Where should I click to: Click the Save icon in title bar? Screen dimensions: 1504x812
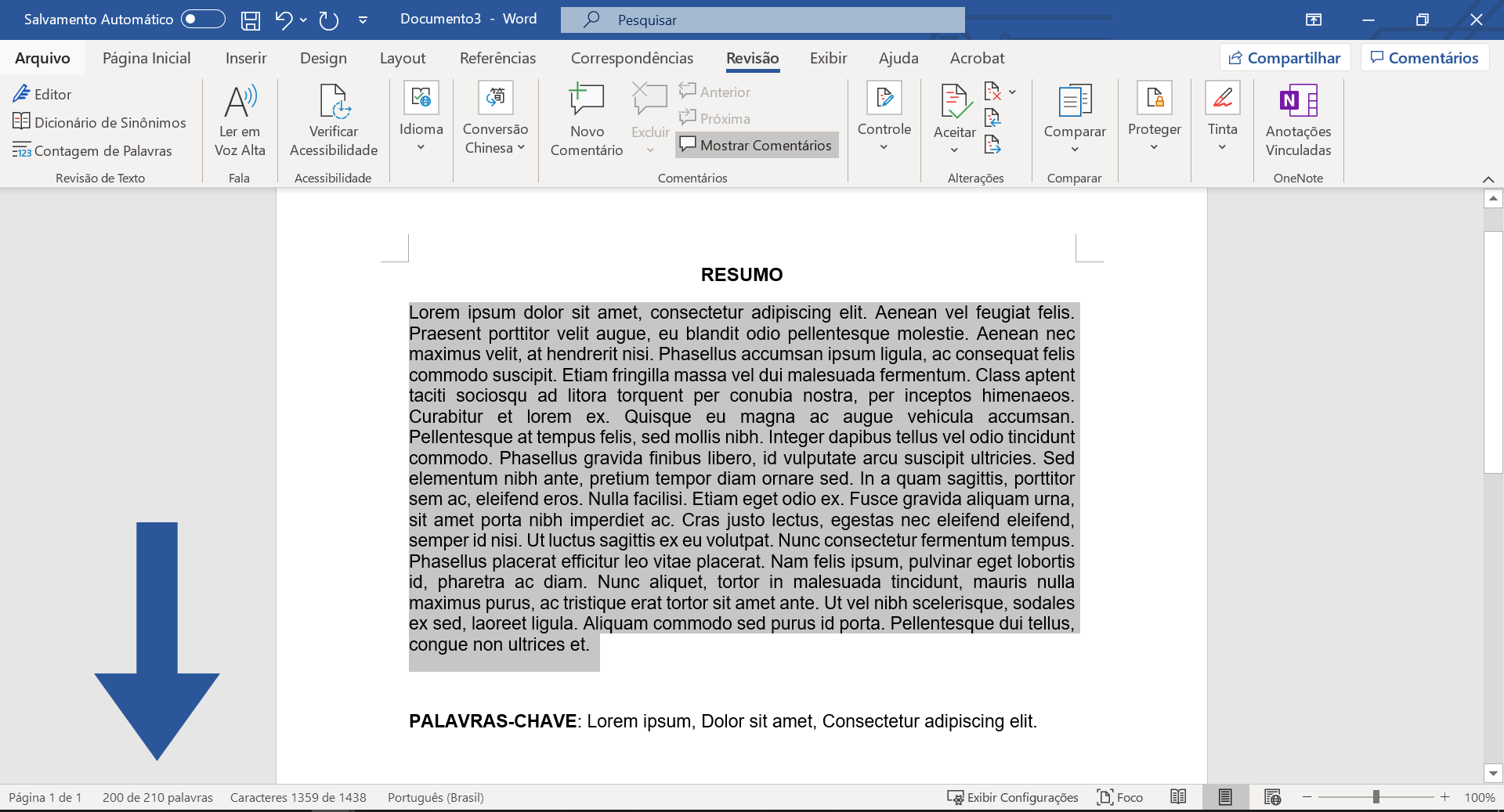pos(250,20)
